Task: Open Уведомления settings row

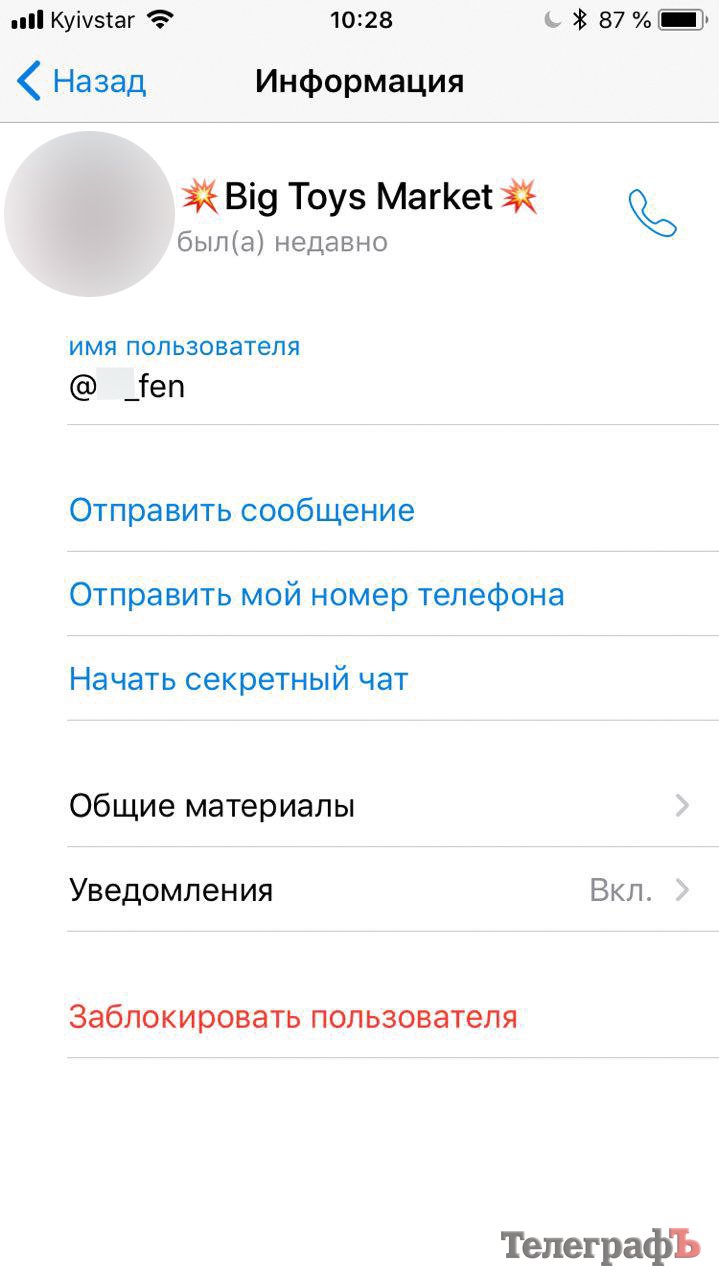Action: coord(171,890)
